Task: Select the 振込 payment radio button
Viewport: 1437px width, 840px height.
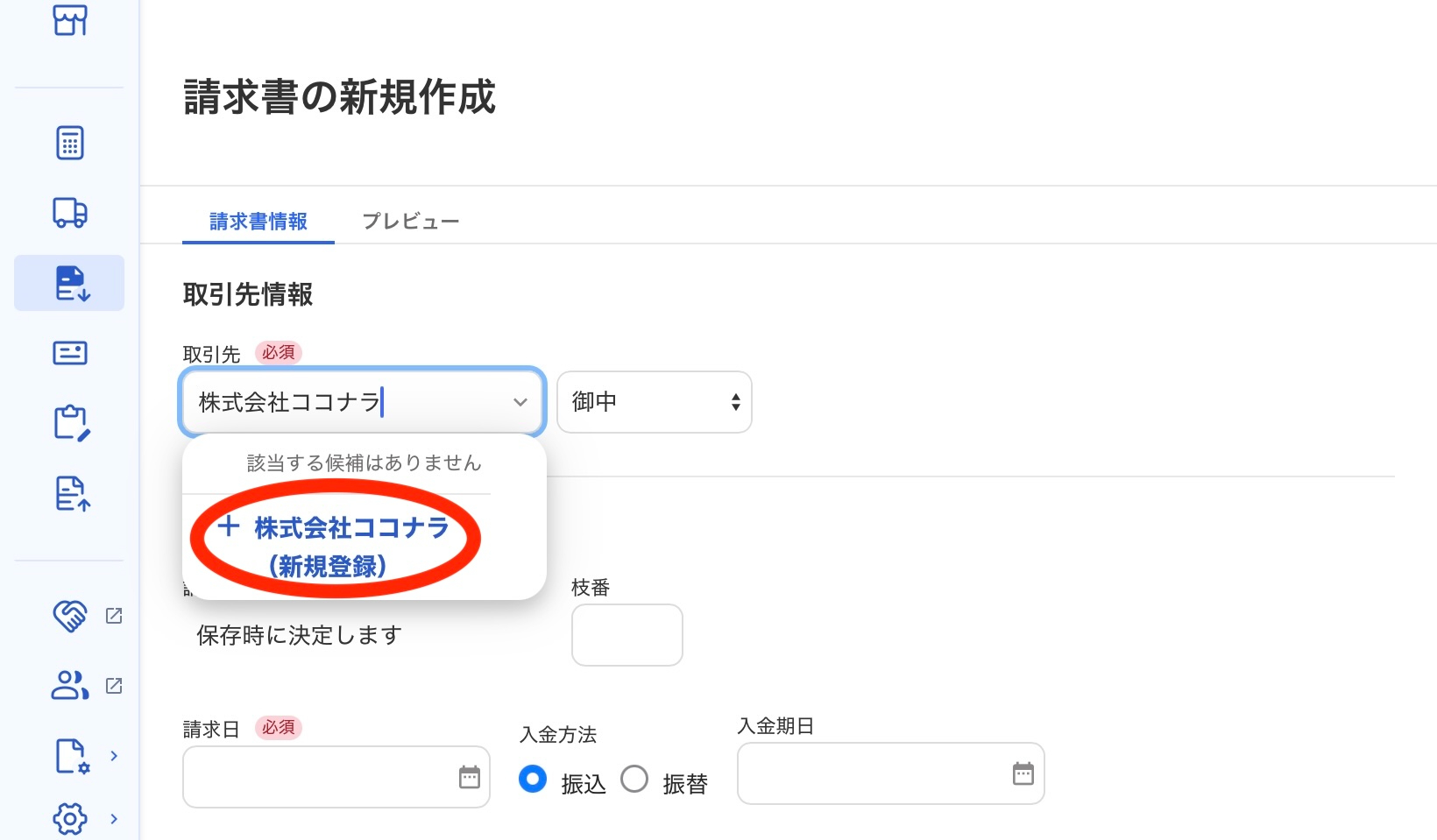Action: point(533,779)
